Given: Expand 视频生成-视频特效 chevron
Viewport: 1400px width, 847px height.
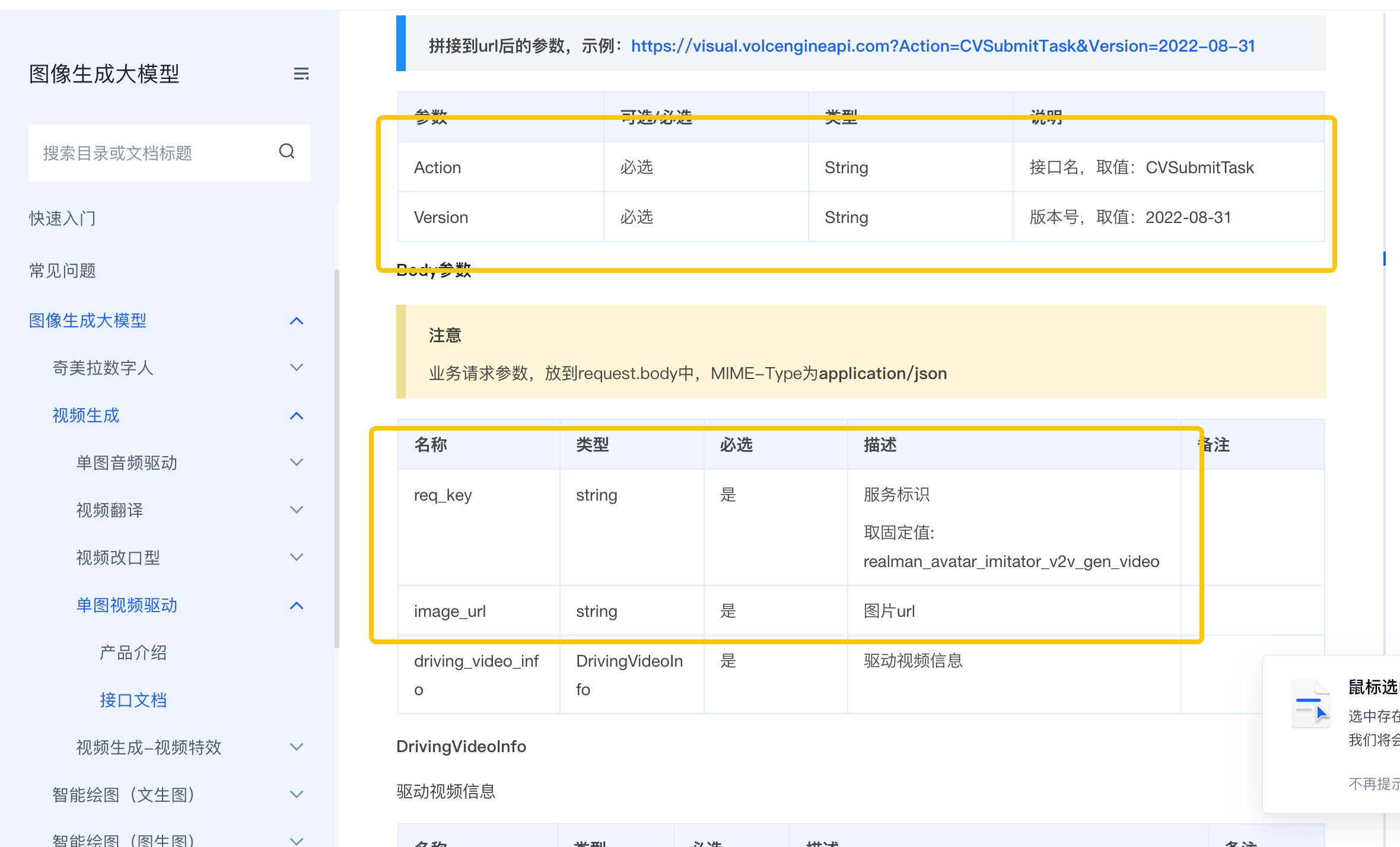Looking at the screenshot, I should coord(297,747).
